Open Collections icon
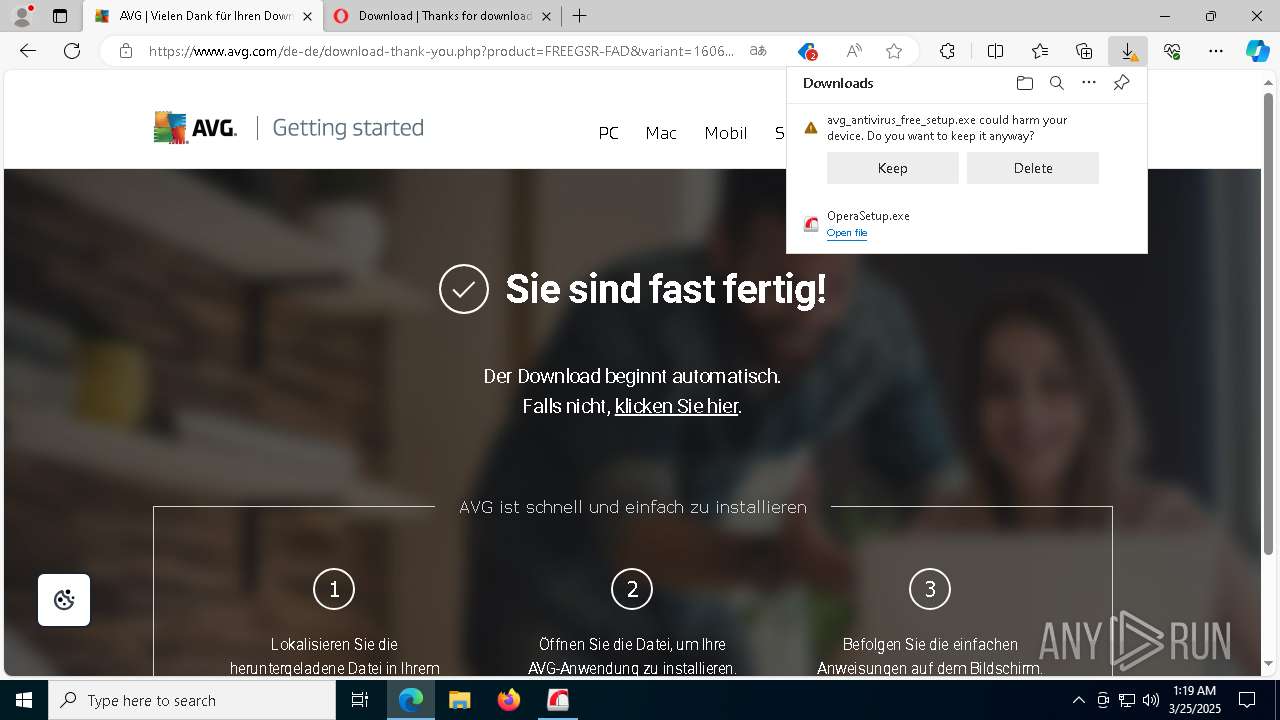Screen dimensions: 1280x720 tap(1084, 51)
